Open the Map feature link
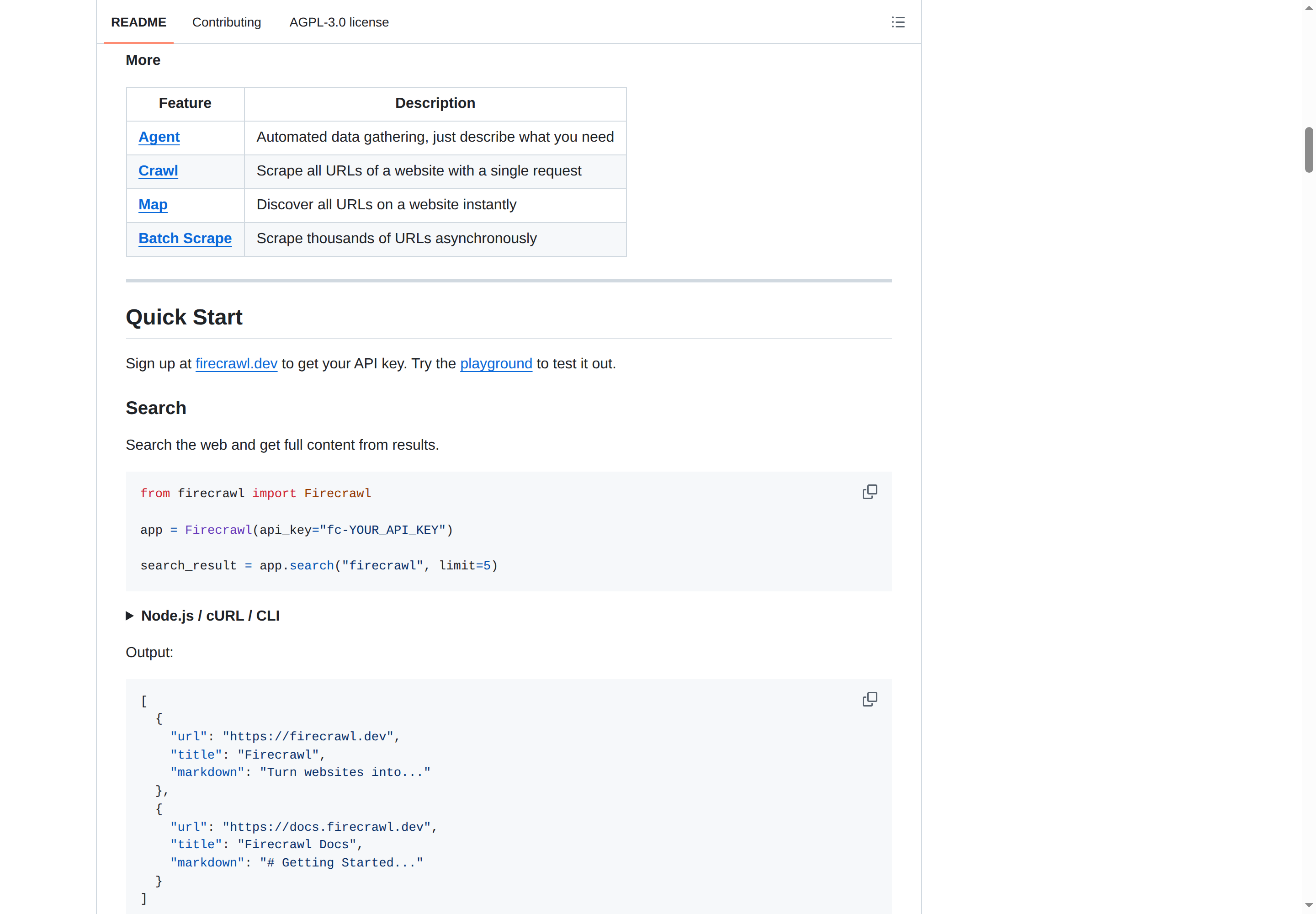The height and width of the screenshot is (914, 1316). (153, 204)
